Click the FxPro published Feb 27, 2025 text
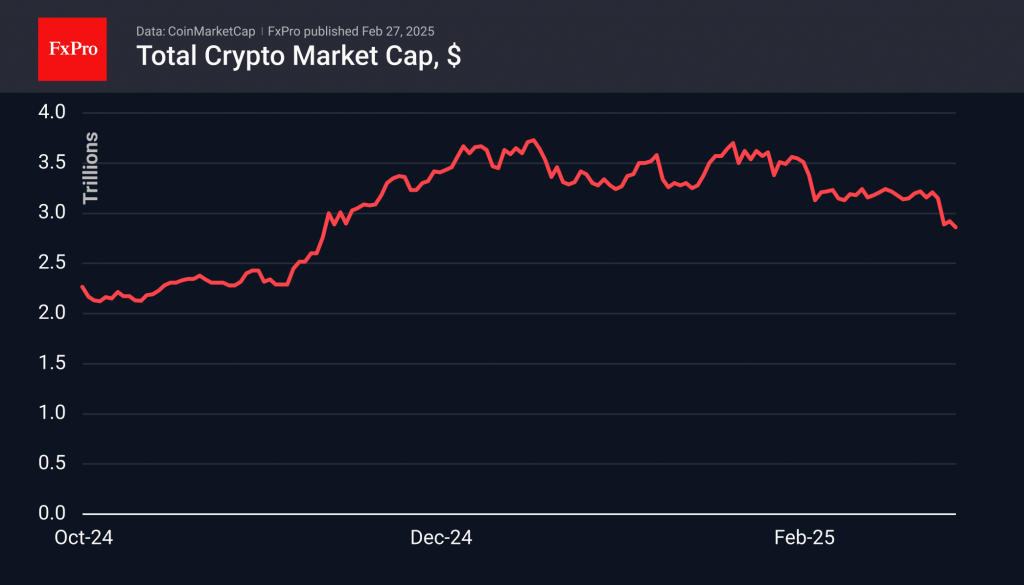Screen dimensions: 1024x585 (x=351, y=31)
